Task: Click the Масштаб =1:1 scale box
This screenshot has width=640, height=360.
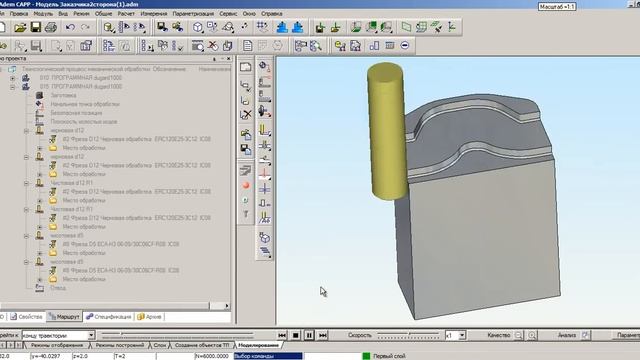Action: (x=557, y=7)
